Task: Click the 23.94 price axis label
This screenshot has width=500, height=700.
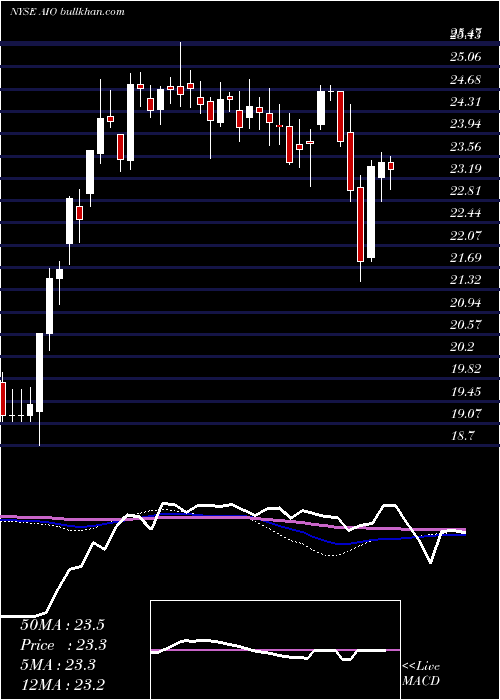Action: pos(466,124)
